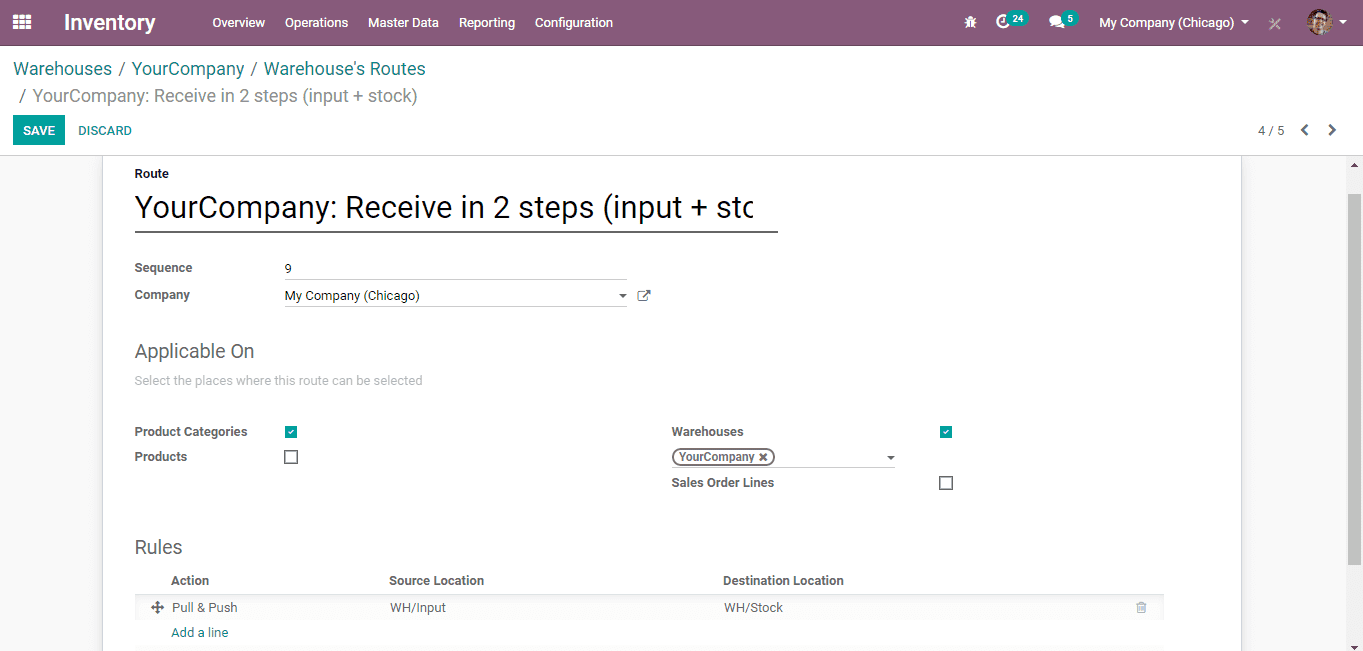This screenshot has height=651, width=1363.
Task: Go to next record arrow
Action: pyautogui.click(x=1332, y=130)
